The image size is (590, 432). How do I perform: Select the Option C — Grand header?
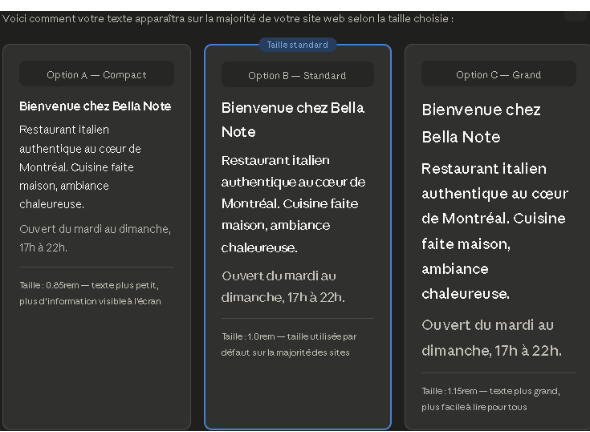pos(498,75)
